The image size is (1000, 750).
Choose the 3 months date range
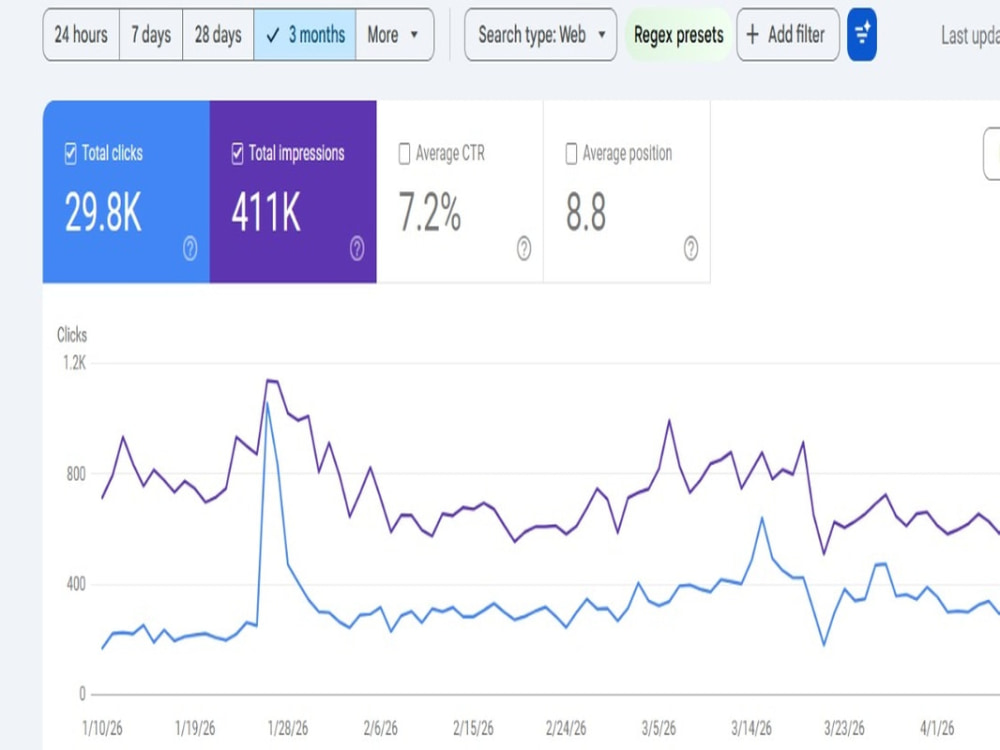tap(305, 34)
